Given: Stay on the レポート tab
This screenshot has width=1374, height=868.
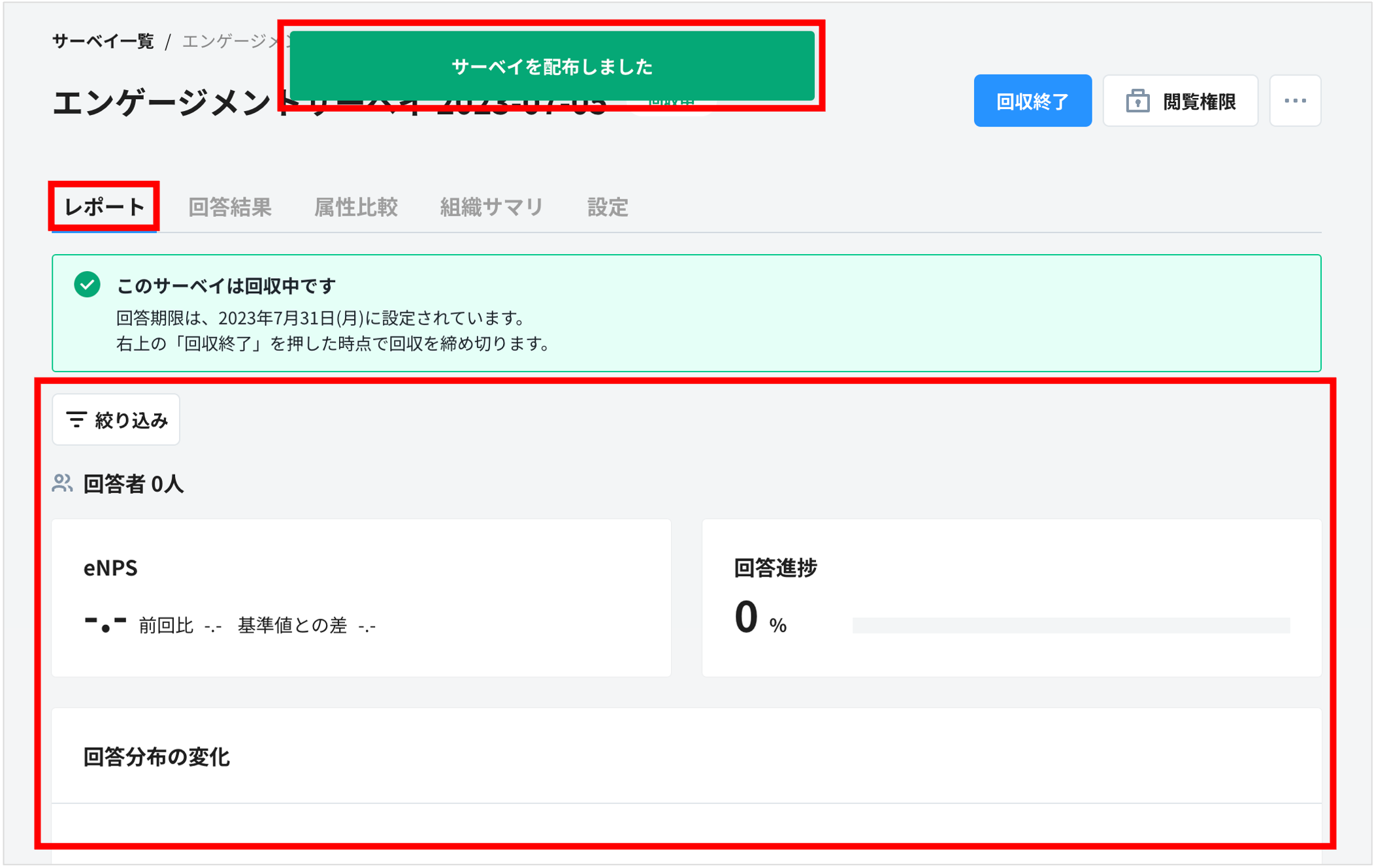Looking at the screenshot, I should pyautogui.click(x=104, y=206).
